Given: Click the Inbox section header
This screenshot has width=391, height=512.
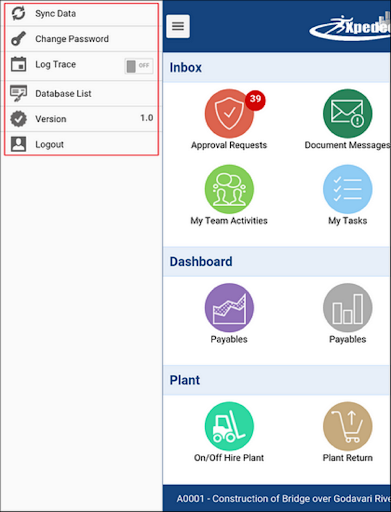Looking at the screenshot, I should (x=277, y=68).
